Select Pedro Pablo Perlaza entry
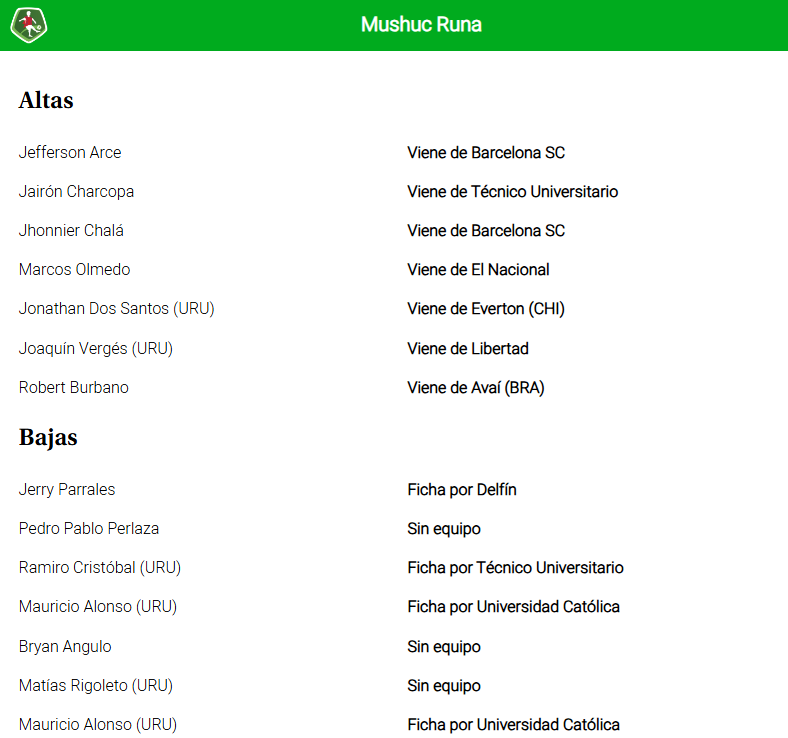The height and width of the screenshot is (738, 788). 89,529
